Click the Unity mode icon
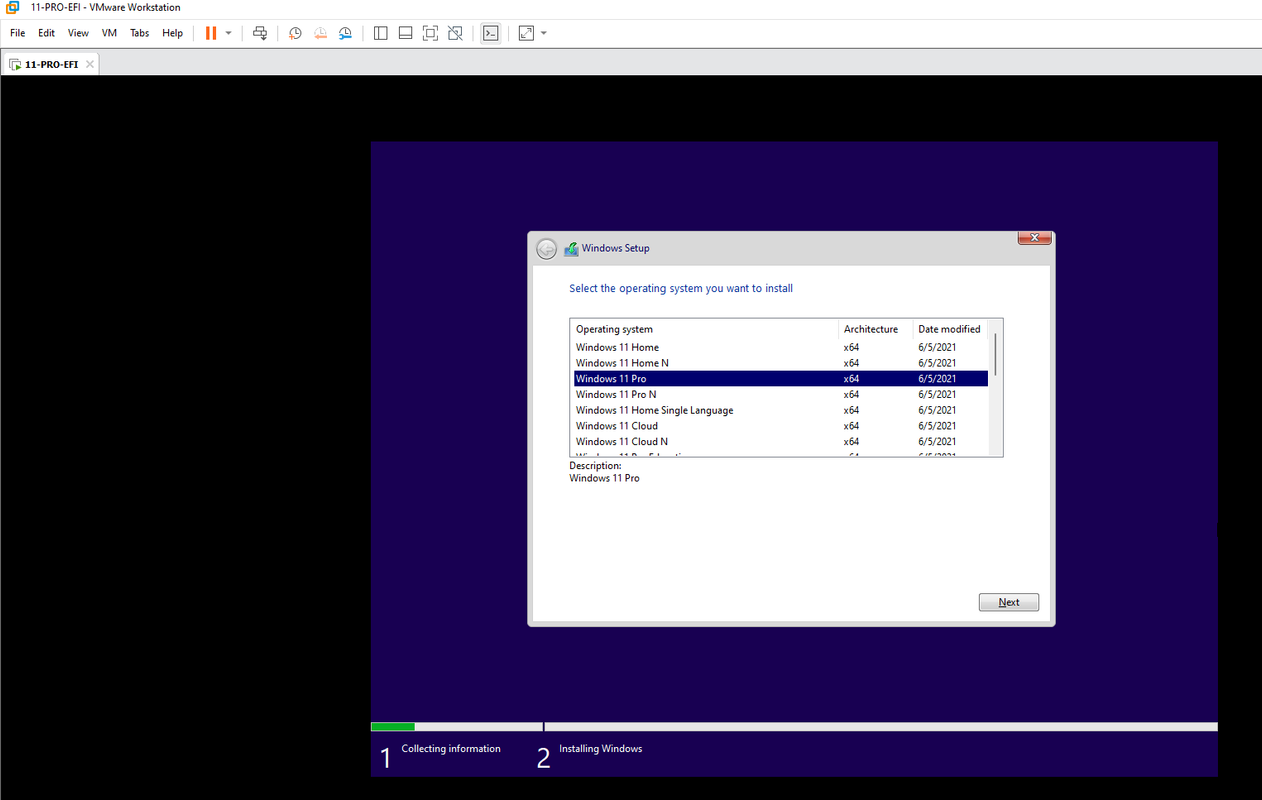1262x800 pixels. point(455,33)
